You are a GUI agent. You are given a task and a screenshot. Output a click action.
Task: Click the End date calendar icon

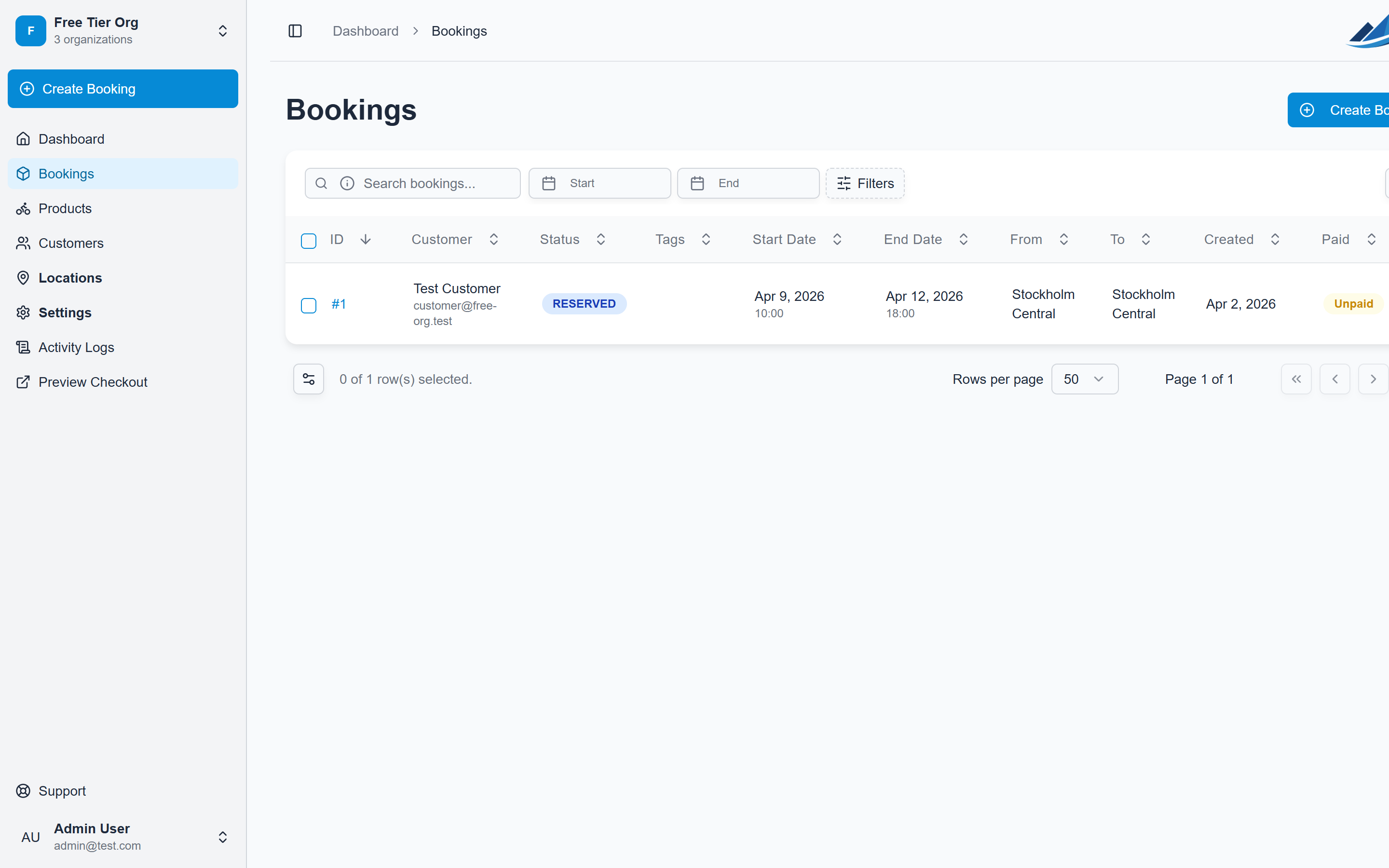tap(697, 183)
